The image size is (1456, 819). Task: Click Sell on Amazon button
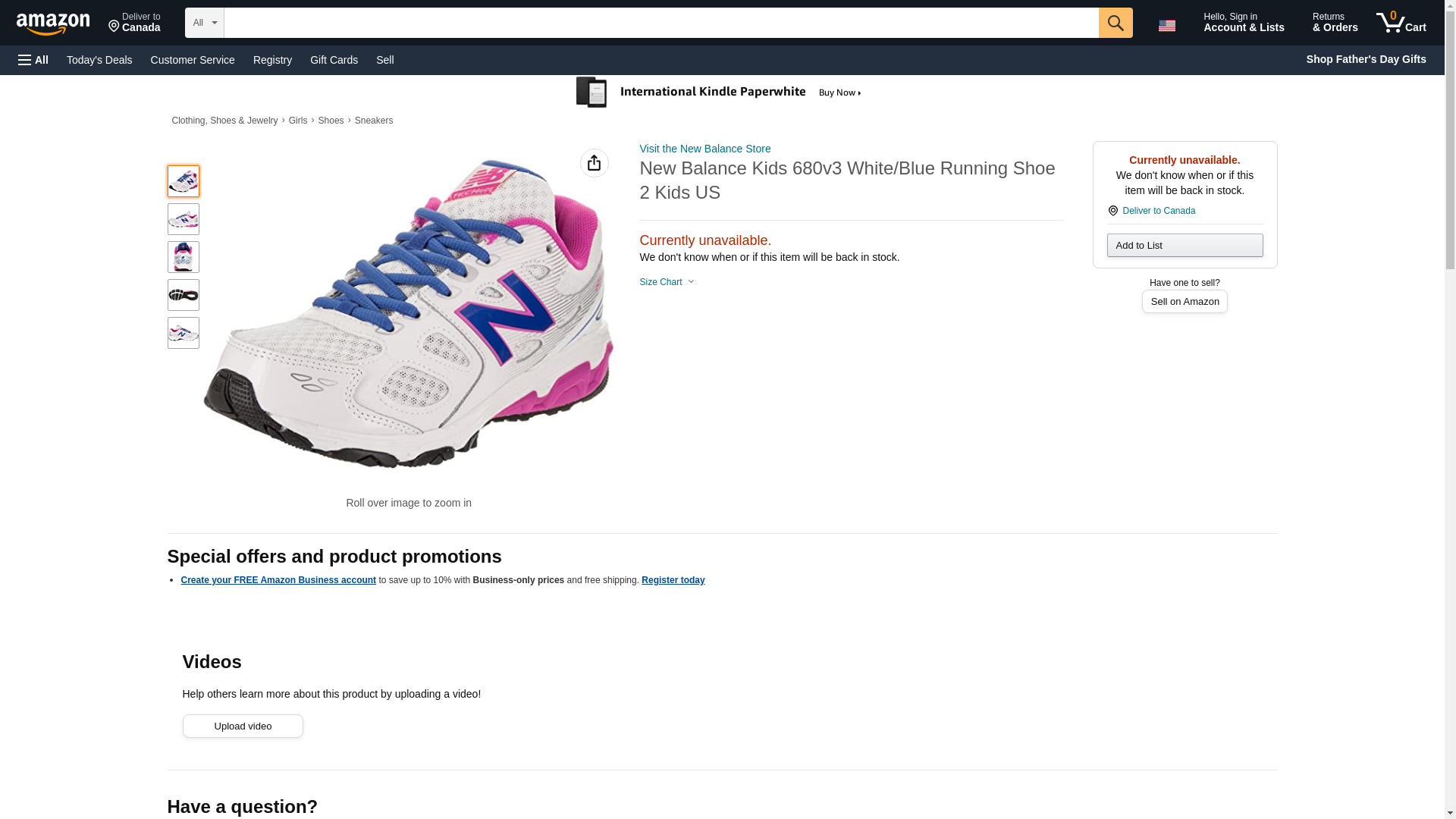pos(1184,302)
